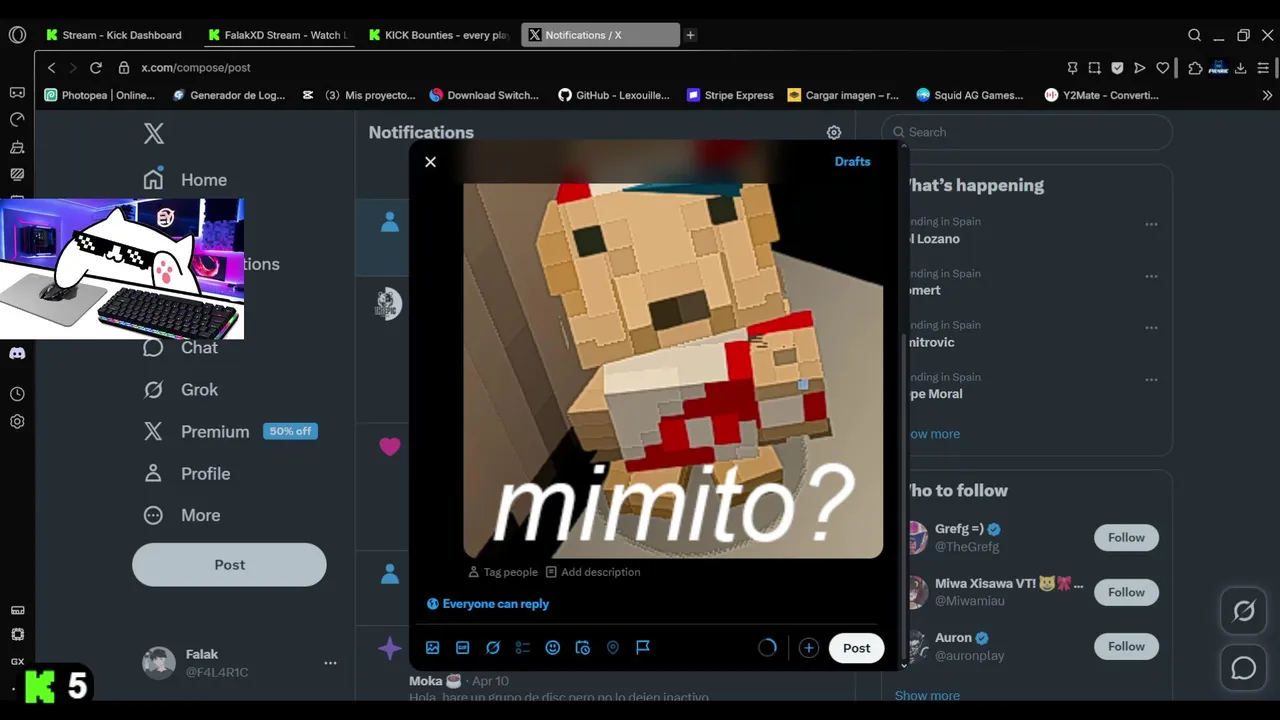
Task: Click the address bar URL
Action: click(195, 68)
